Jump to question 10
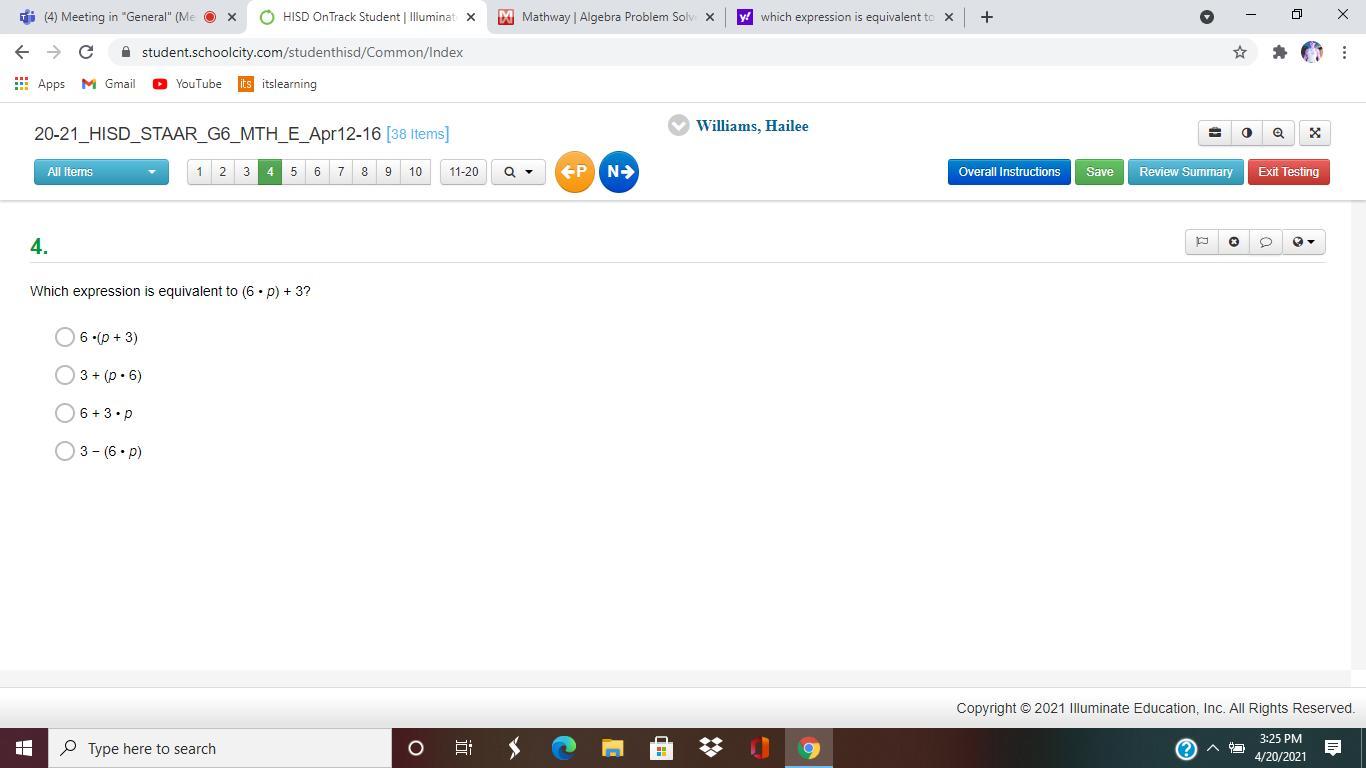Viewport: 1366px width, 768px height. point(415,172)
